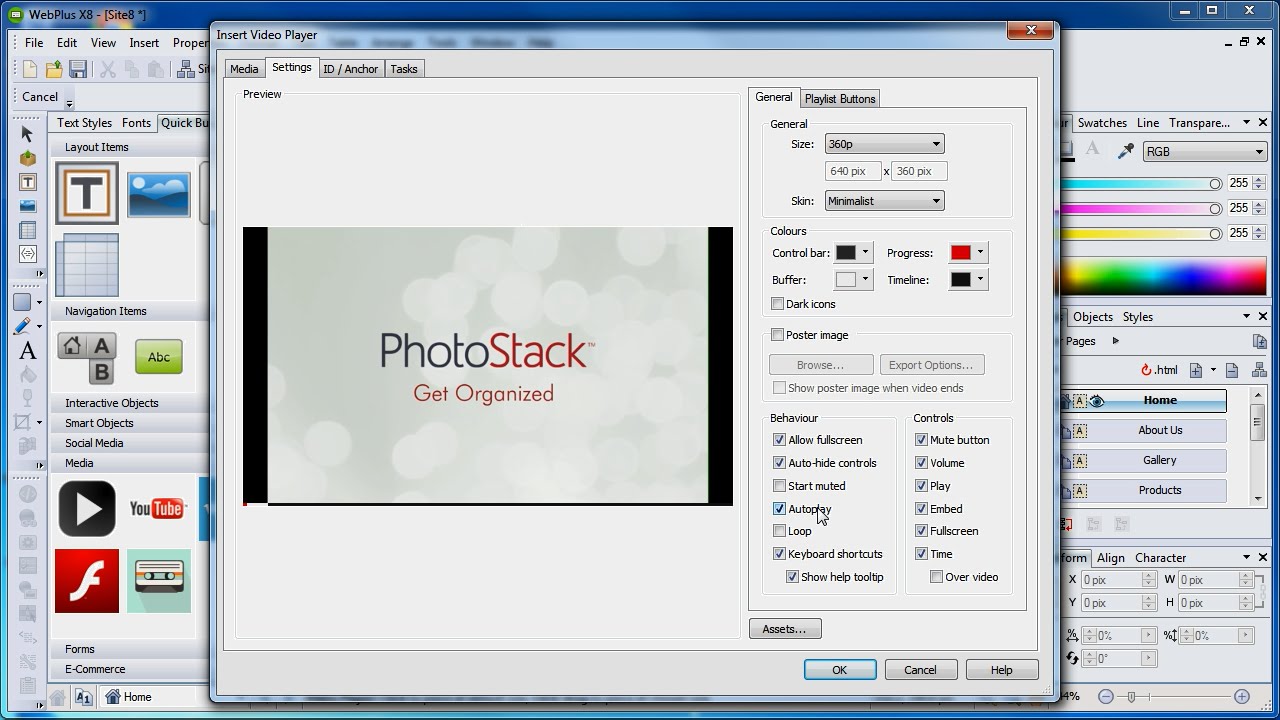The width and height of the screenshot is (1280, 720).
Task: Click the Help button
Action: pos(1001,670)
